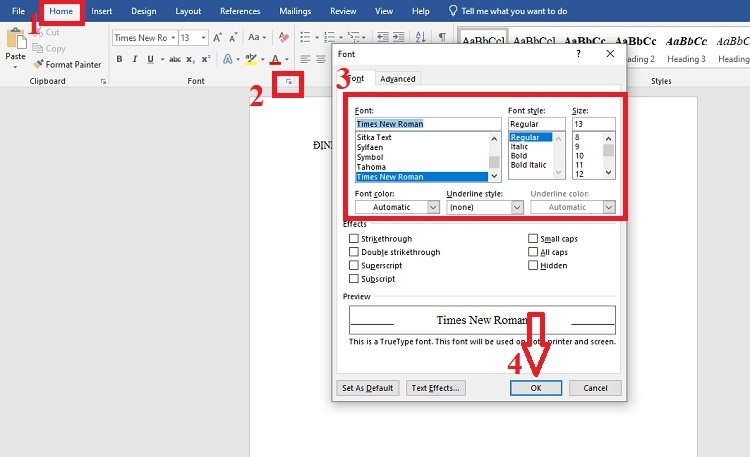Tick the Hidden effect checkbox
Screen dimensions: 750x457
pos(532,265)
